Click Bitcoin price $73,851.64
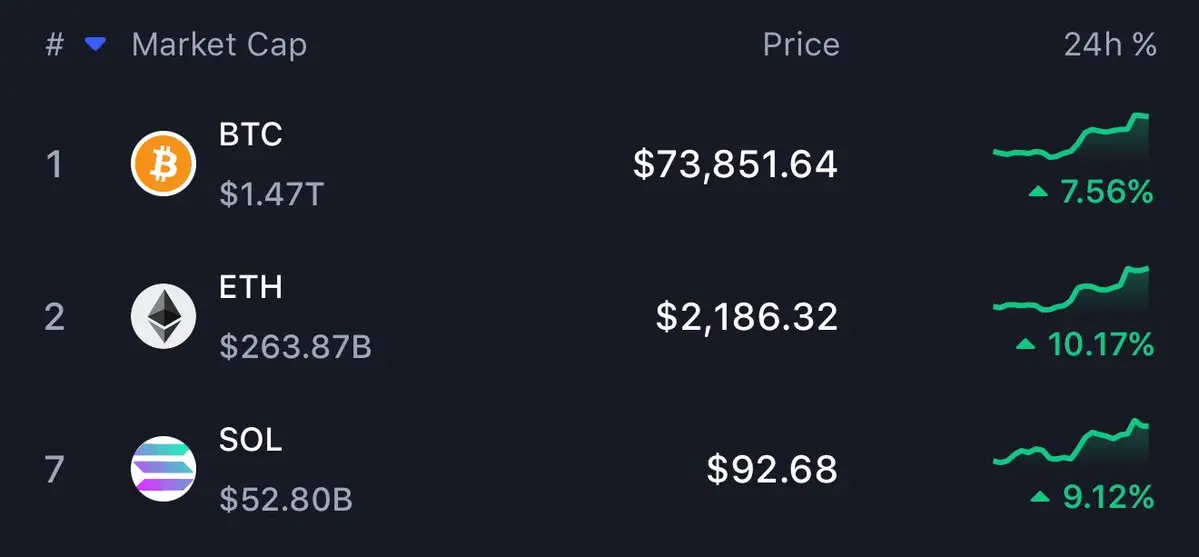1199x557 pixels. (x=735, y=164)
